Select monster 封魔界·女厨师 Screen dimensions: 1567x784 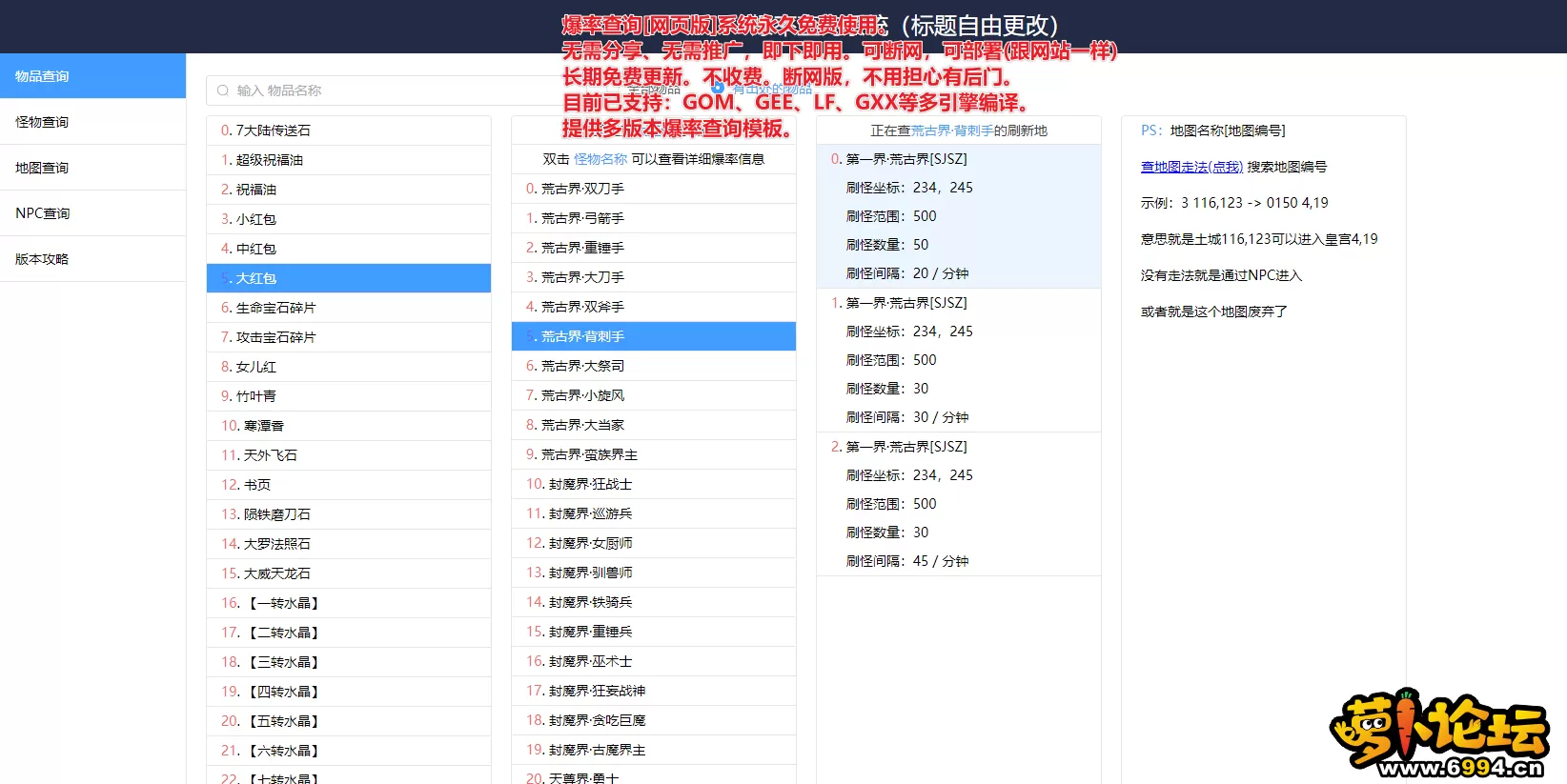654,543
